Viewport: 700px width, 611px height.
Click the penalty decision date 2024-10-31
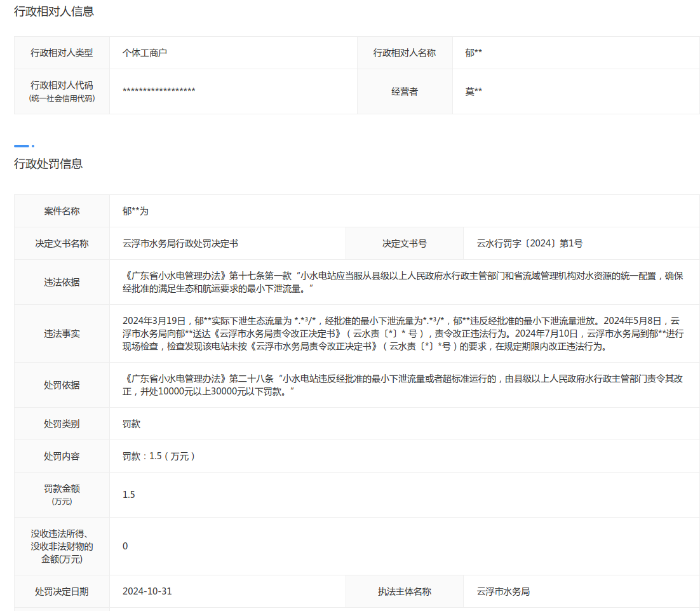click(x=148, y=592)
